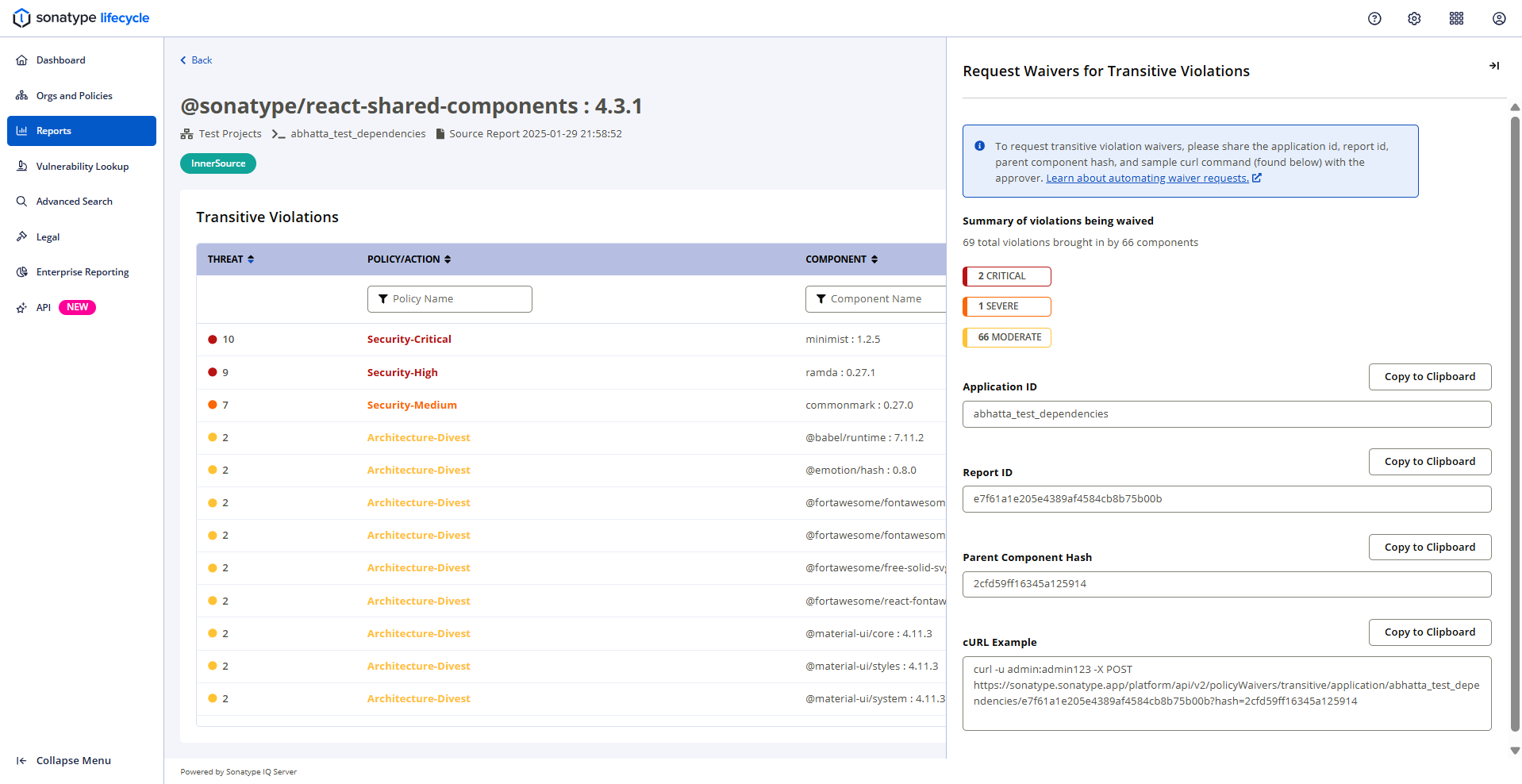The width and height of the screenshot is (1522, 784).
Task: Click the Parent Component Hash field
Action: point(1227,584)
